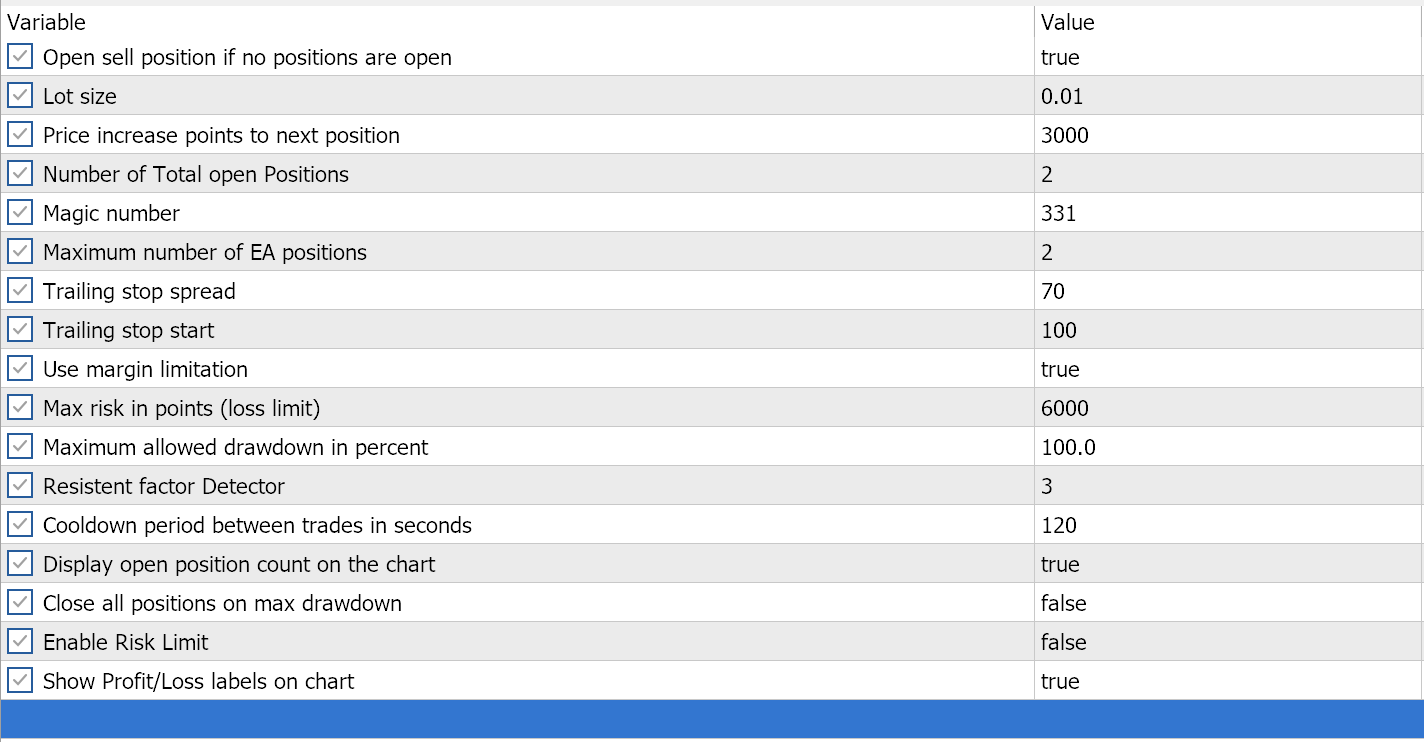
Task: Open Close all positions value false
Action: [1064, 603]
